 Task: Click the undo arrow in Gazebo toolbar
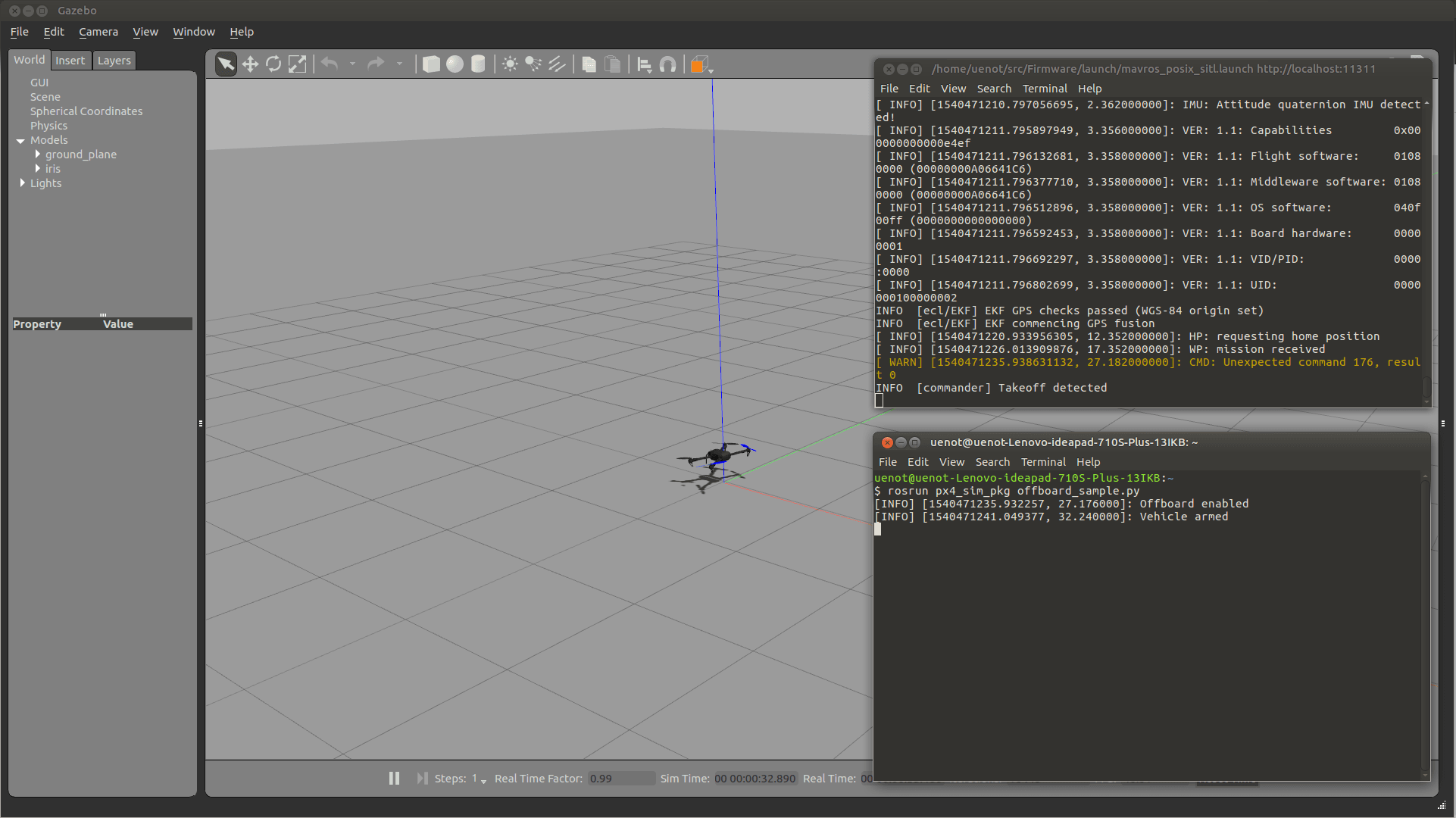coord(330,64)
